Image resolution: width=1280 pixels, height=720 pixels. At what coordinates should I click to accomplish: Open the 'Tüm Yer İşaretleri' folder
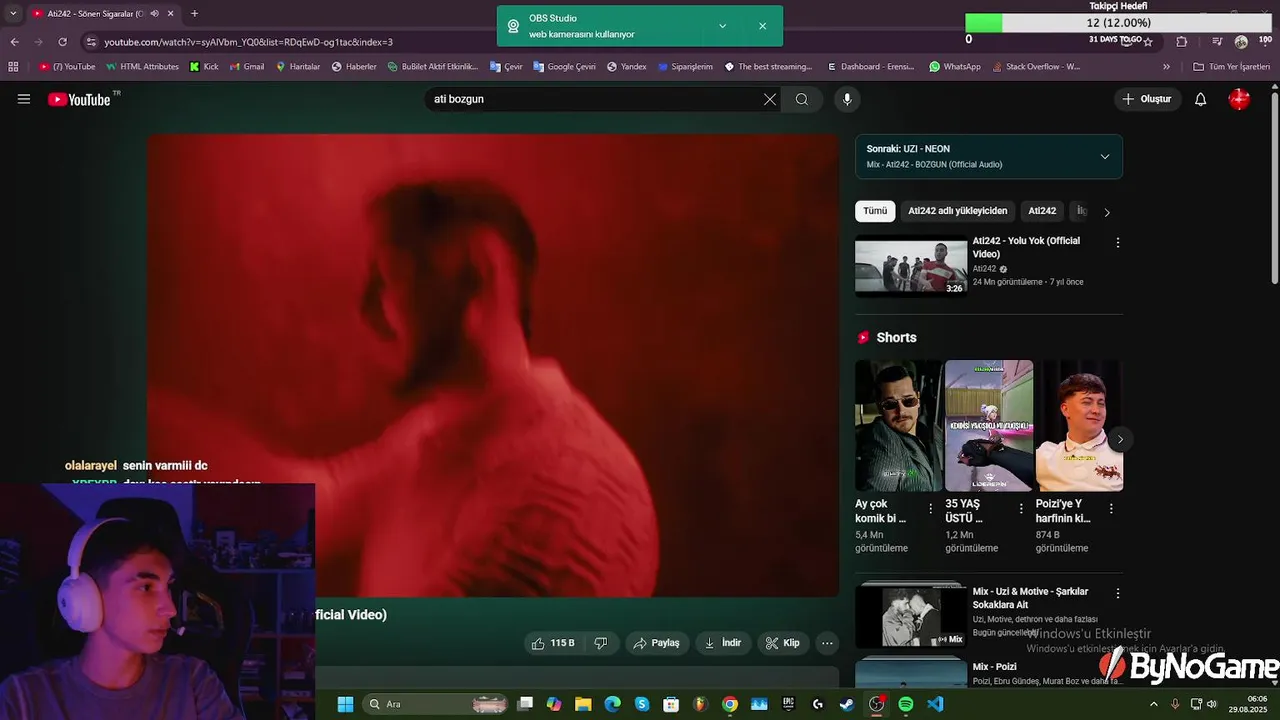1231,67
